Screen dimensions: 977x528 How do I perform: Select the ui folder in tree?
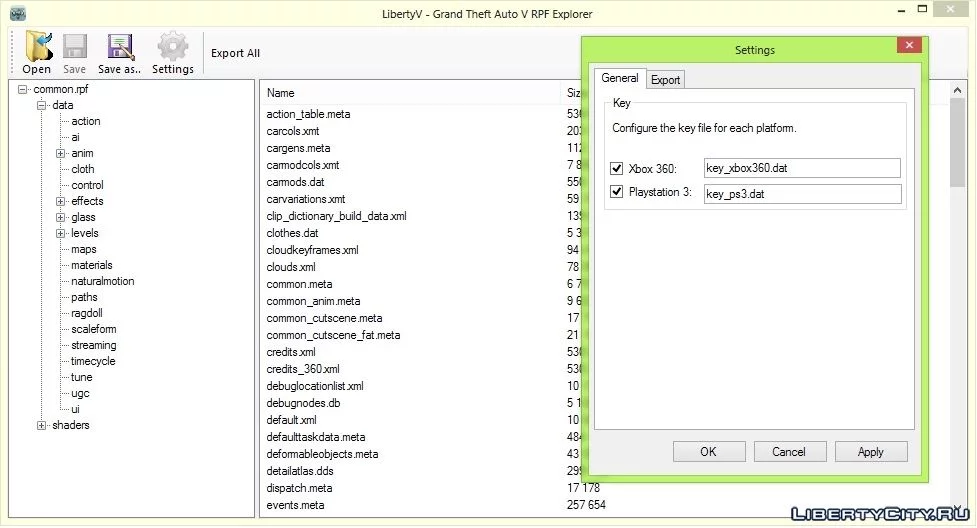tap(75, 409)
